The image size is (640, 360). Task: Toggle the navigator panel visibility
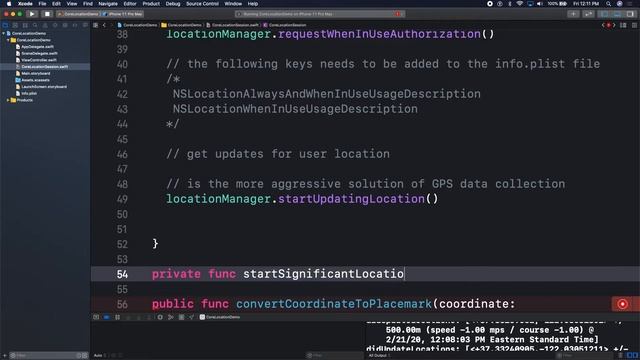point(604,14)
